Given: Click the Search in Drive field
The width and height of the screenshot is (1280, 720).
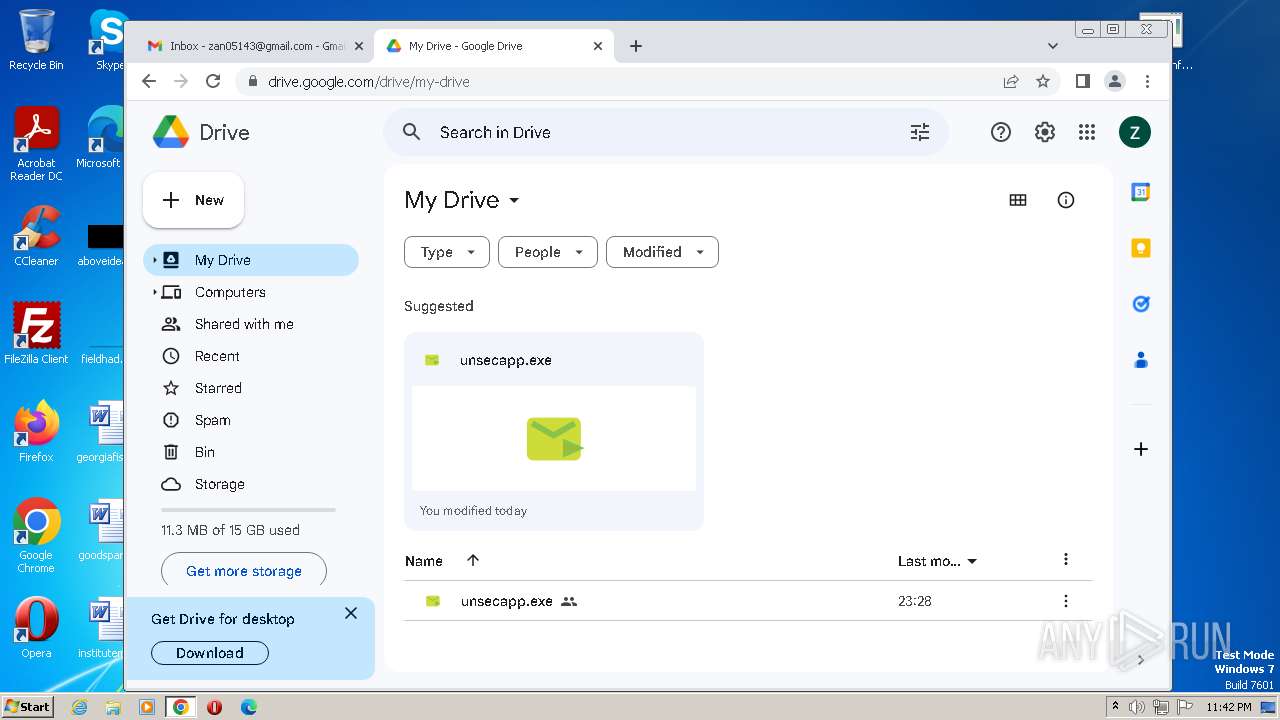Looking at the screenshot, I should (x=666, y=132).
